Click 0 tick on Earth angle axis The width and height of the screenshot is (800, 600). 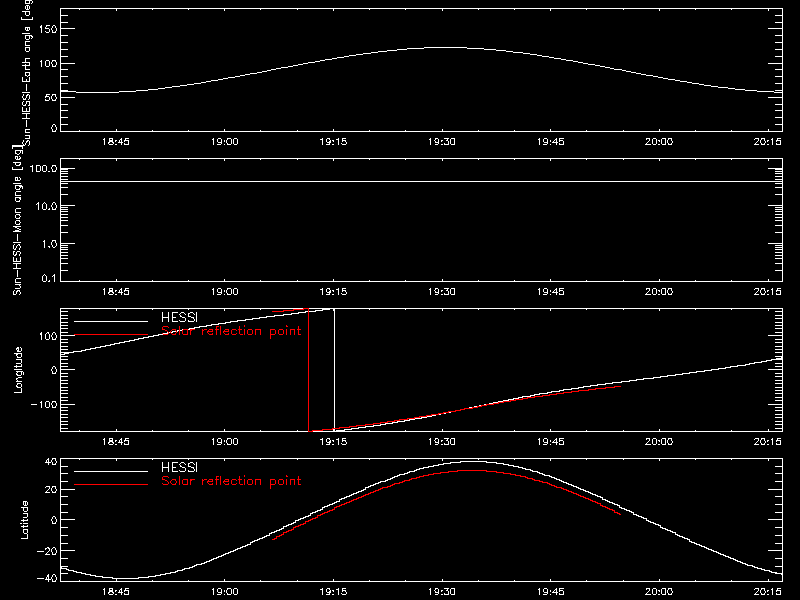(54, 128)
